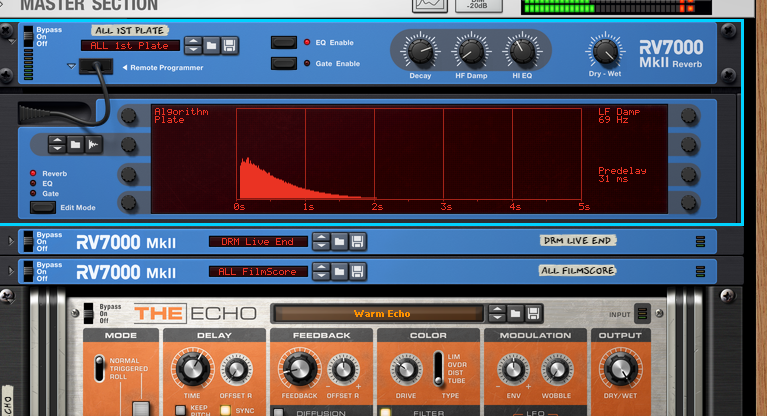Flip The Echo Color Type switch
767x416 pixels.
[438, 368]
